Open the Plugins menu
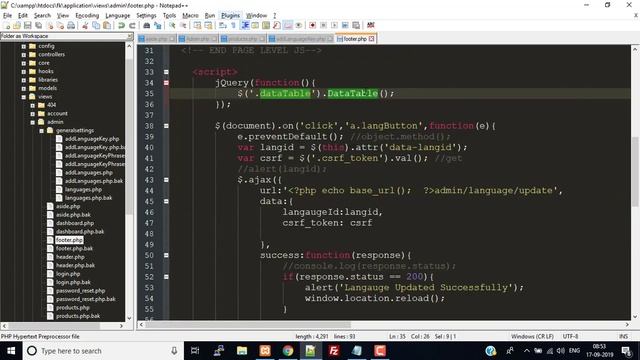This screenshot has width=640, height=360. tap(230, 16)
